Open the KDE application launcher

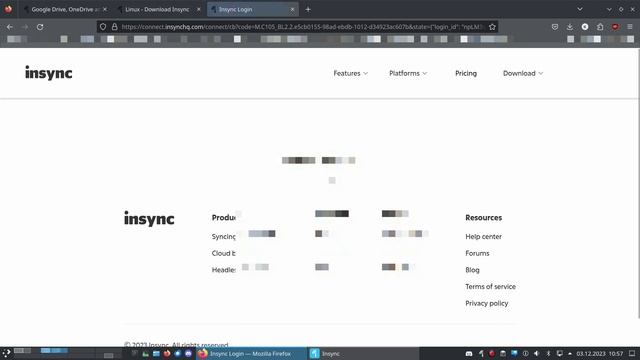6,353
